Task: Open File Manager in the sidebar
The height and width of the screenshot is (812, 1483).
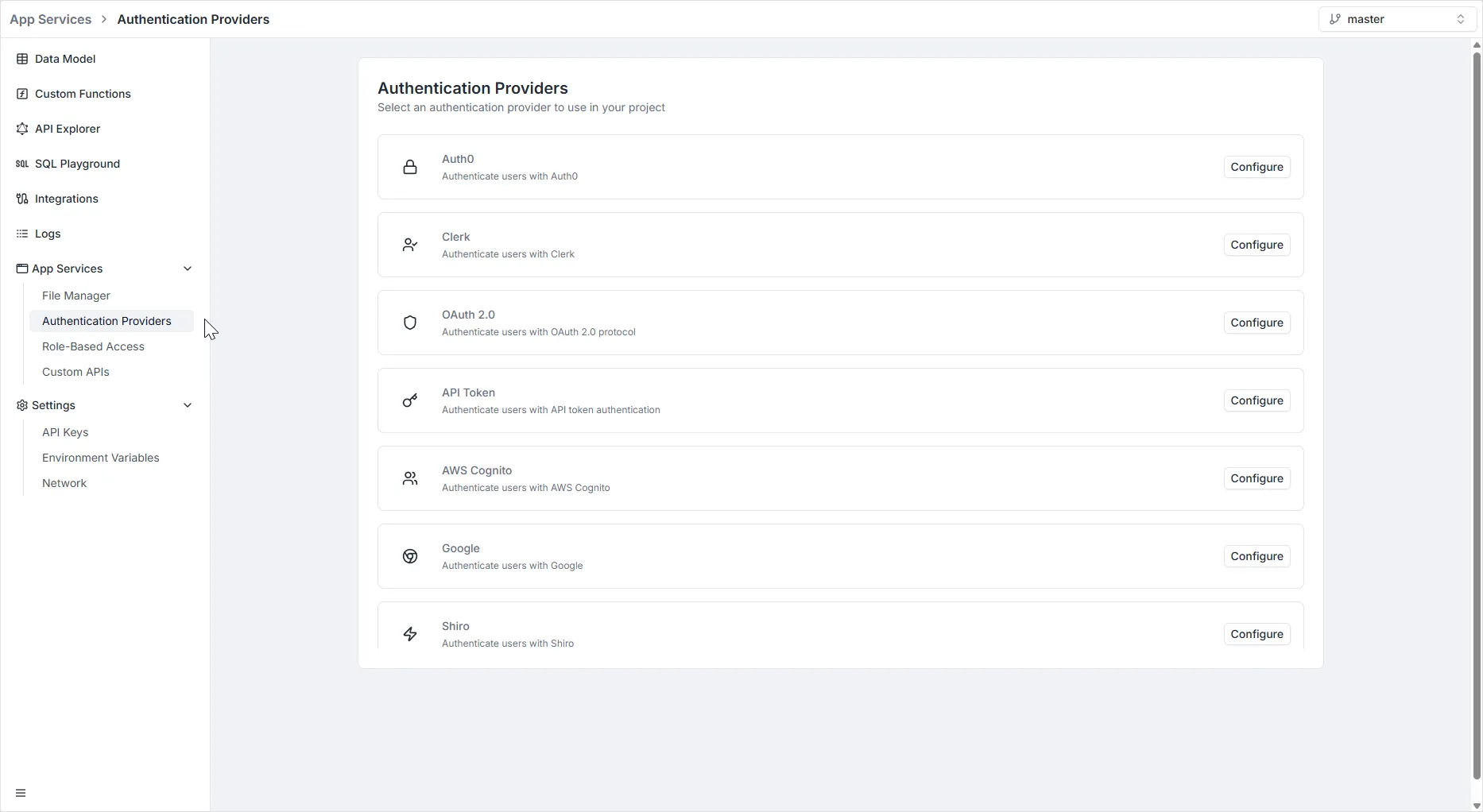Action: coord(76,296)
